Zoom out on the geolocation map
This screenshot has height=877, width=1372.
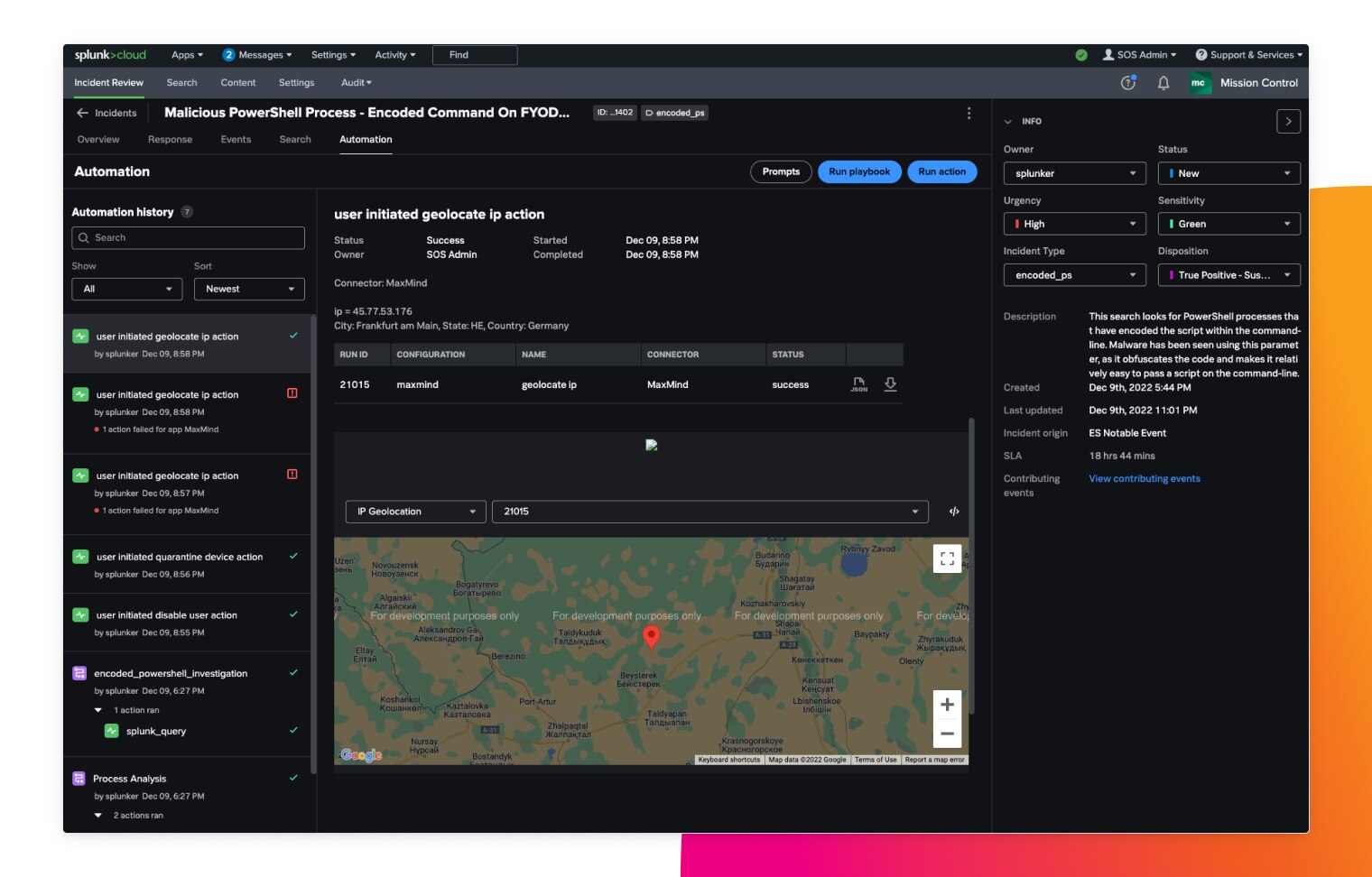[947, 734]
